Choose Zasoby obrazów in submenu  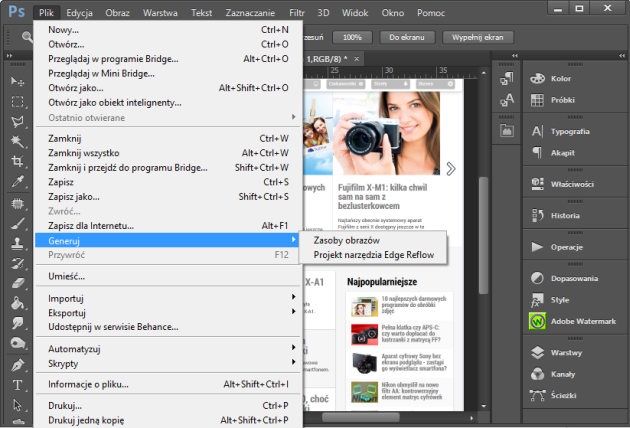(373, 240)
